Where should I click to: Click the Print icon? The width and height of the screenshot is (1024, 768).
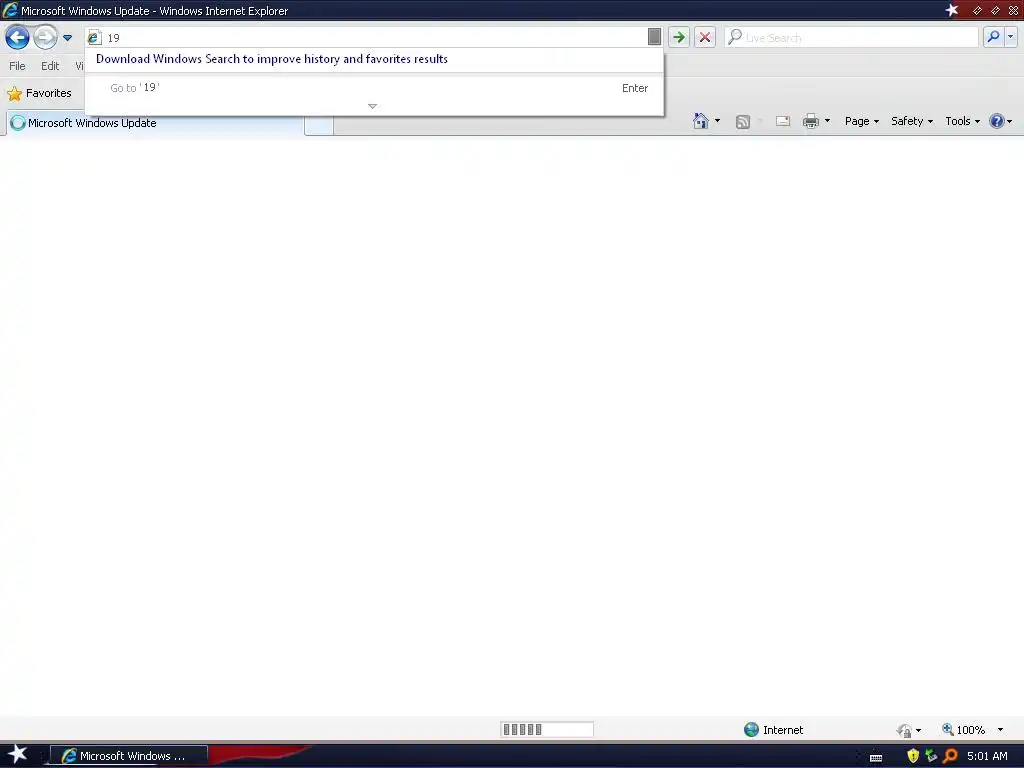click(810, 121)
